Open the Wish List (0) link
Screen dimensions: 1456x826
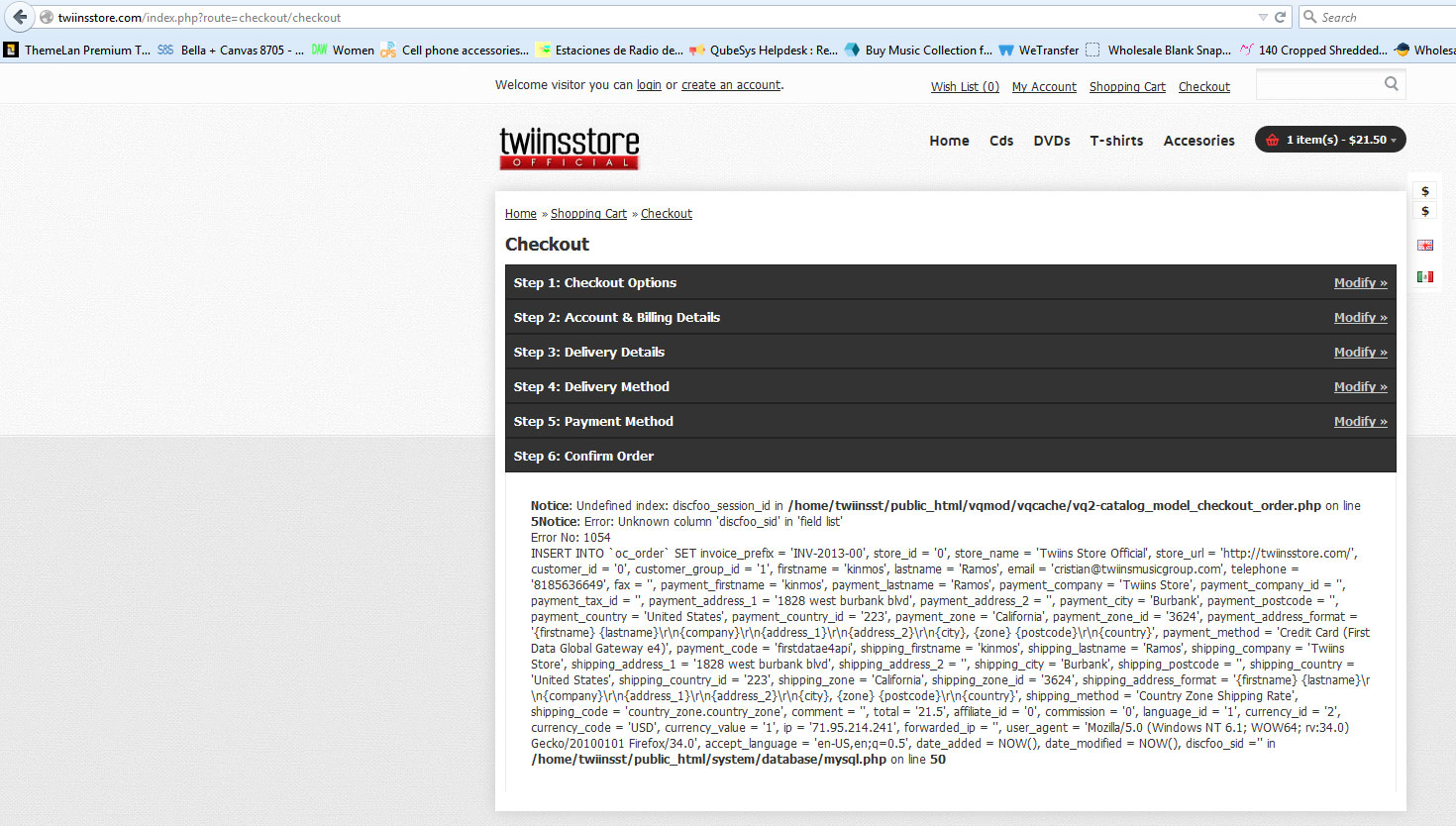[x=965, y=87]
